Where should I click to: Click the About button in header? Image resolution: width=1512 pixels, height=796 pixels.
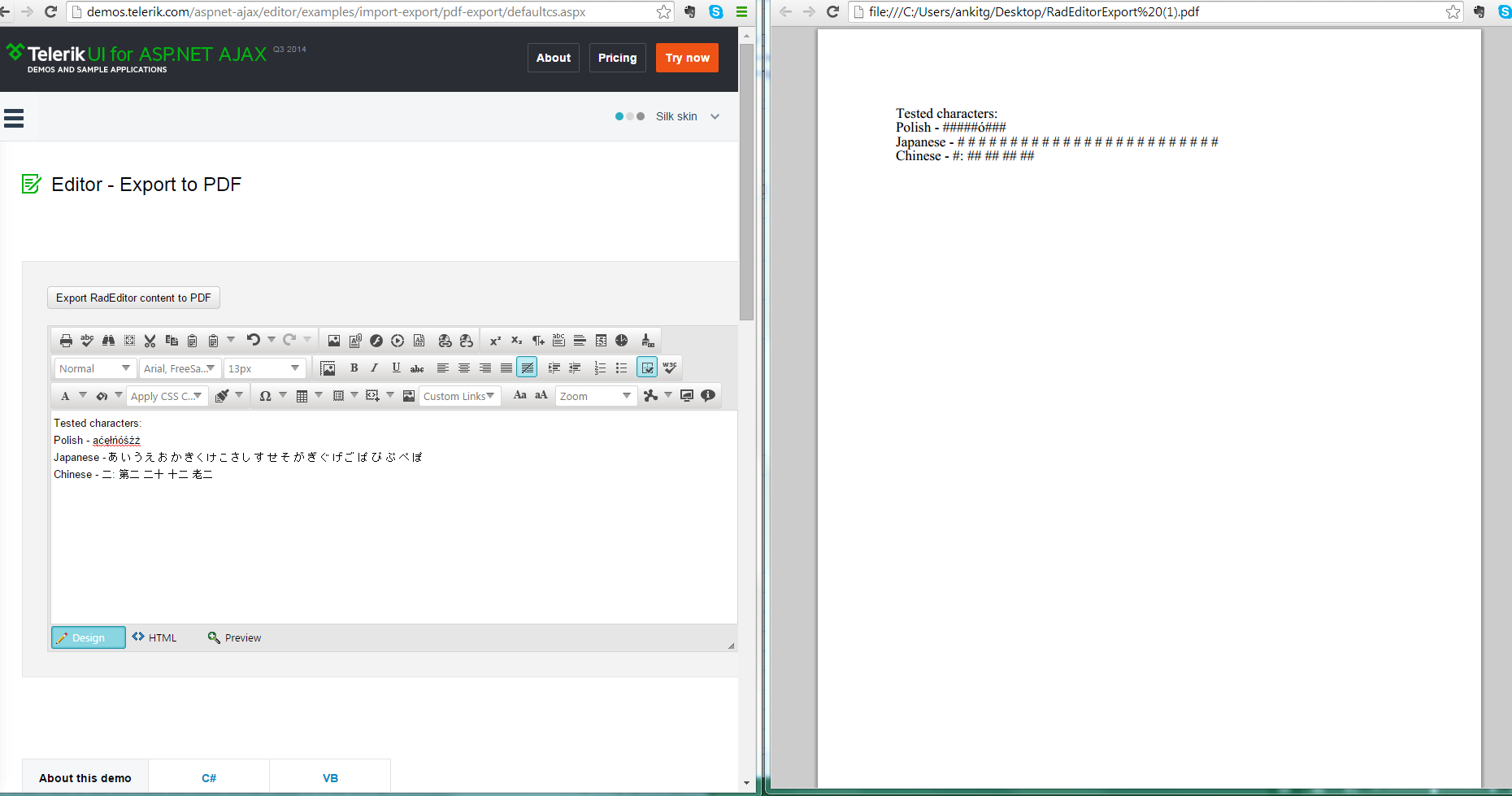coord(554,58)
